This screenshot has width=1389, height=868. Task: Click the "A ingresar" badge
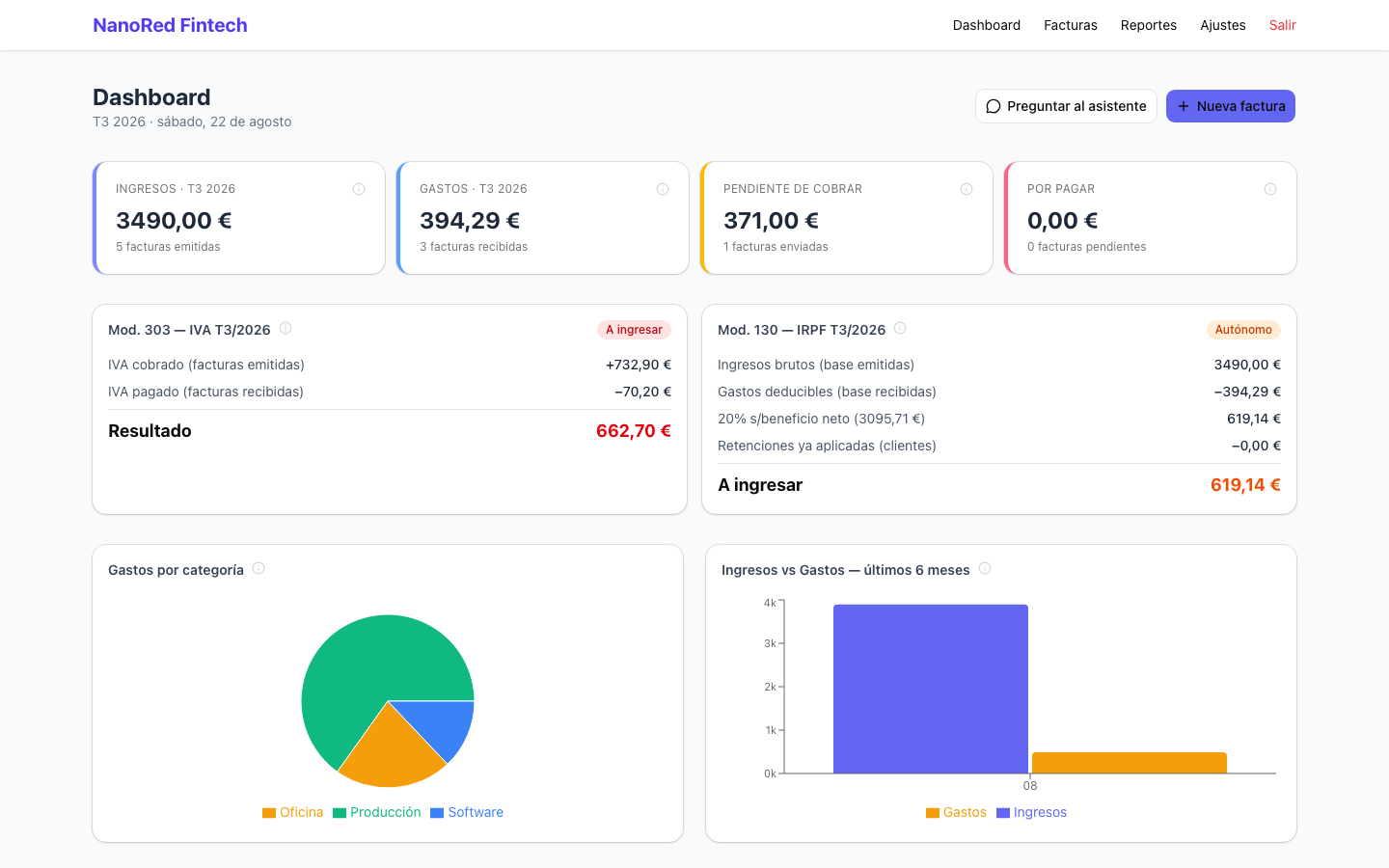(634, 330)
